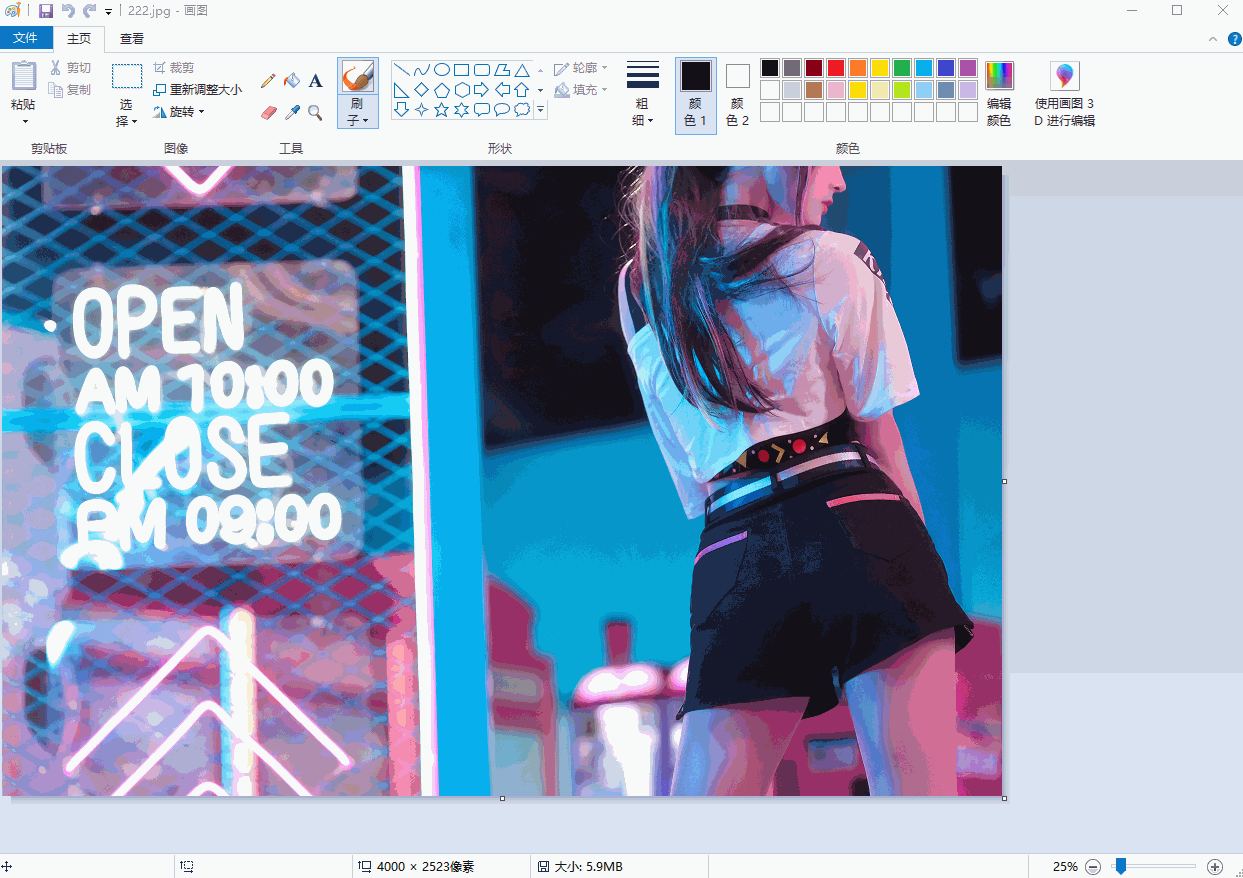Choose the Eraser tool
Image resolution: width=1243 pixels, height=878 pixels.
coord(268,113)
